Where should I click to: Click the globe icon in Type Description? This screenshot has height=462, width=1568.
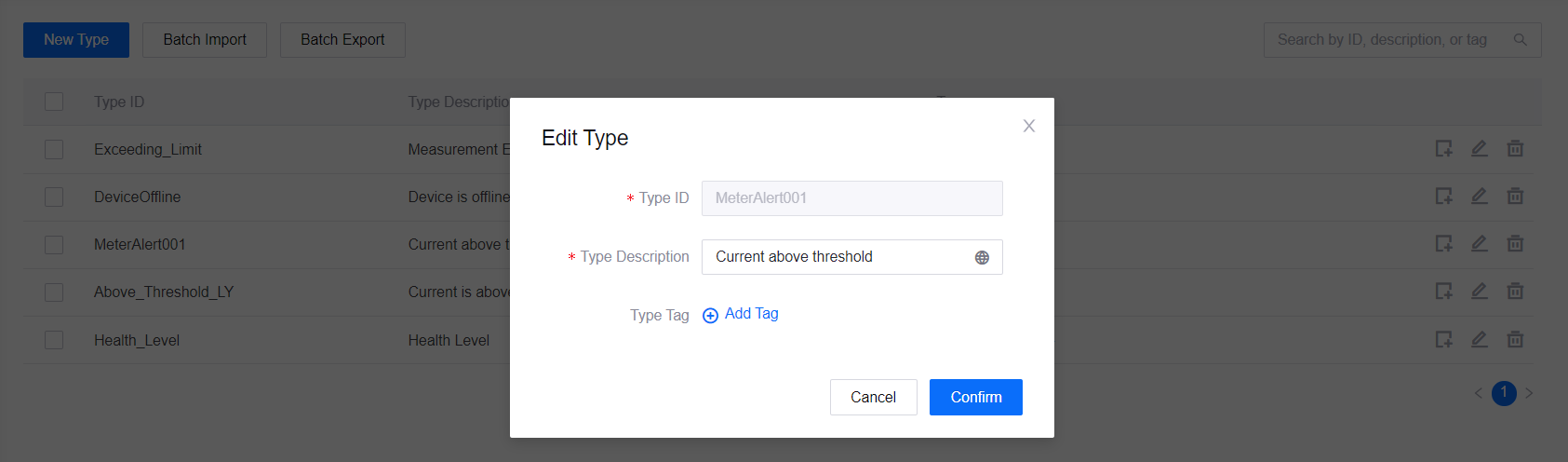tap(982, 258)
